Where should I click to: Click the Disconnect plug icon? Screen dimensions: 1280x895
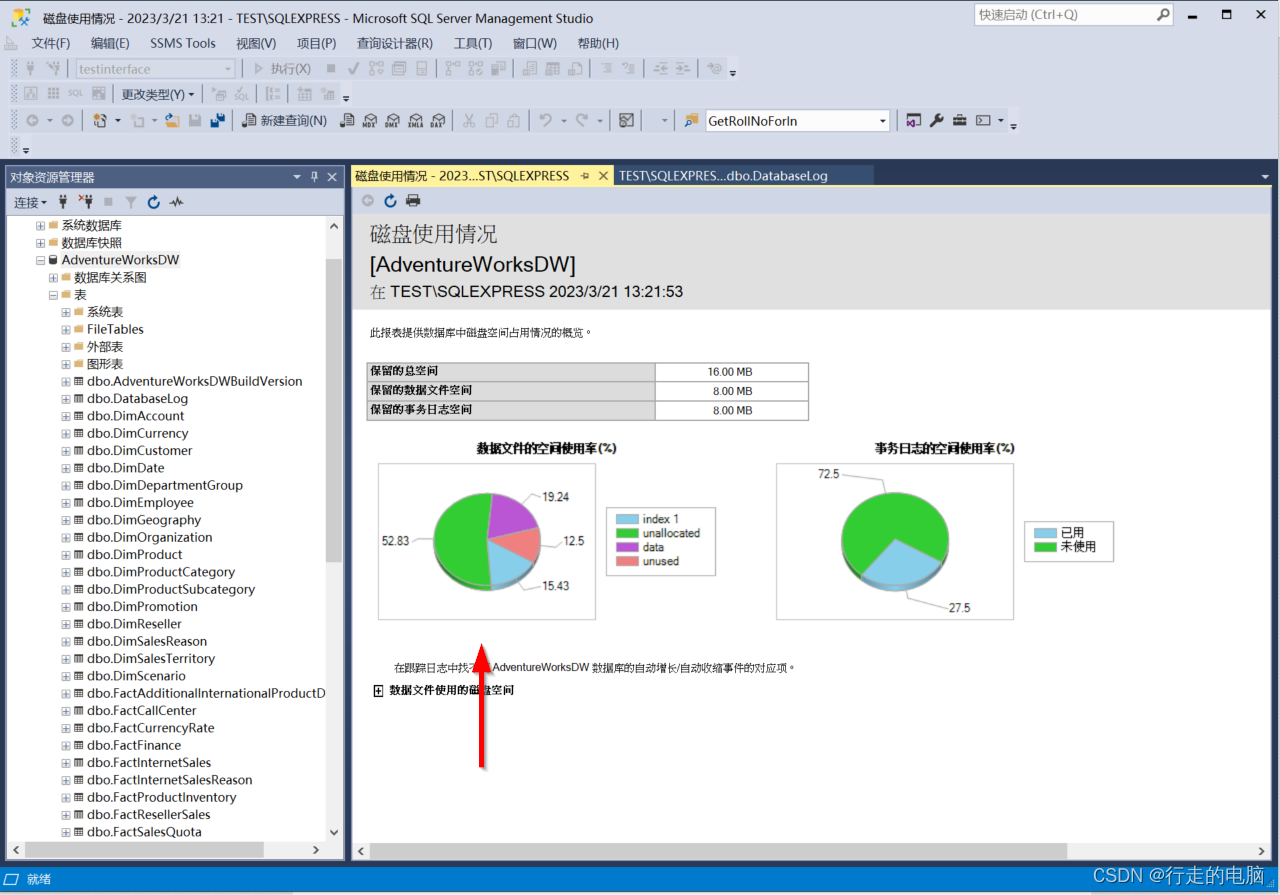(85, 202)
